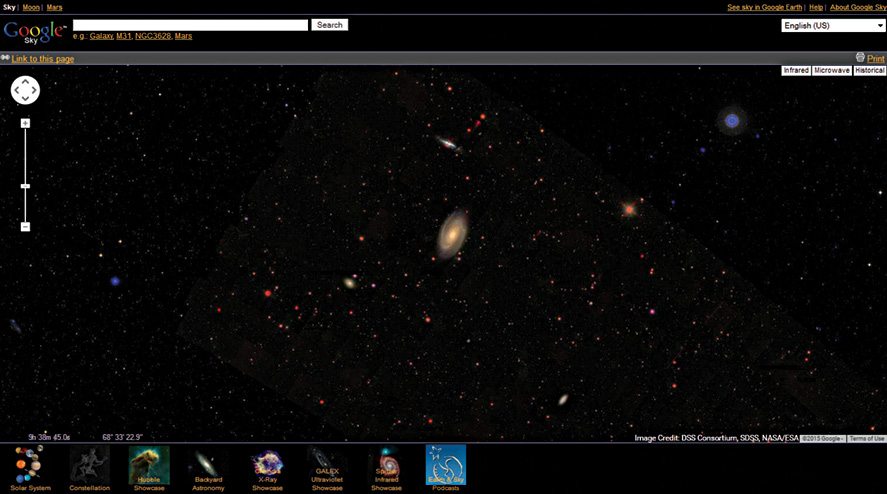Click the zoom out minus button
The height and width of the screenshot is (494, 887).
25,227
